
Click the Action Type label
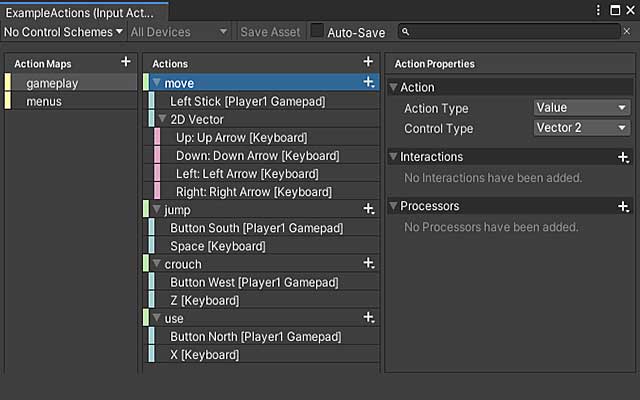coord(436,109)
